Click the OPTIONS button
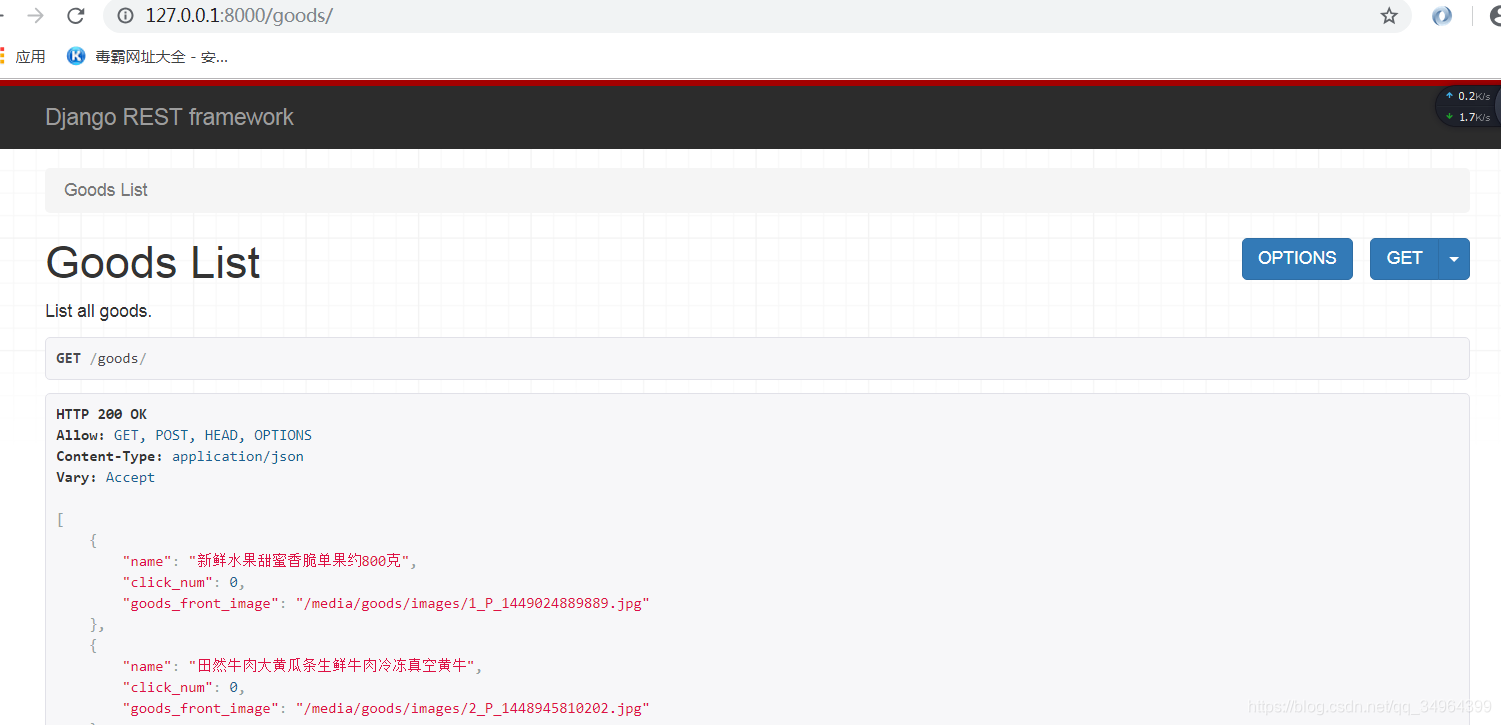The height and width of the screenshot is (725, 1501). tap(1297, 259)
